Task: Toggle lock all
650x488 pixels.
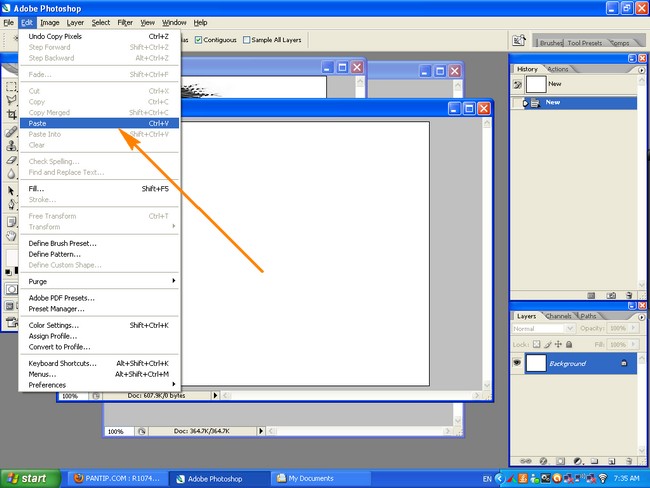Action: pos(570,344)
